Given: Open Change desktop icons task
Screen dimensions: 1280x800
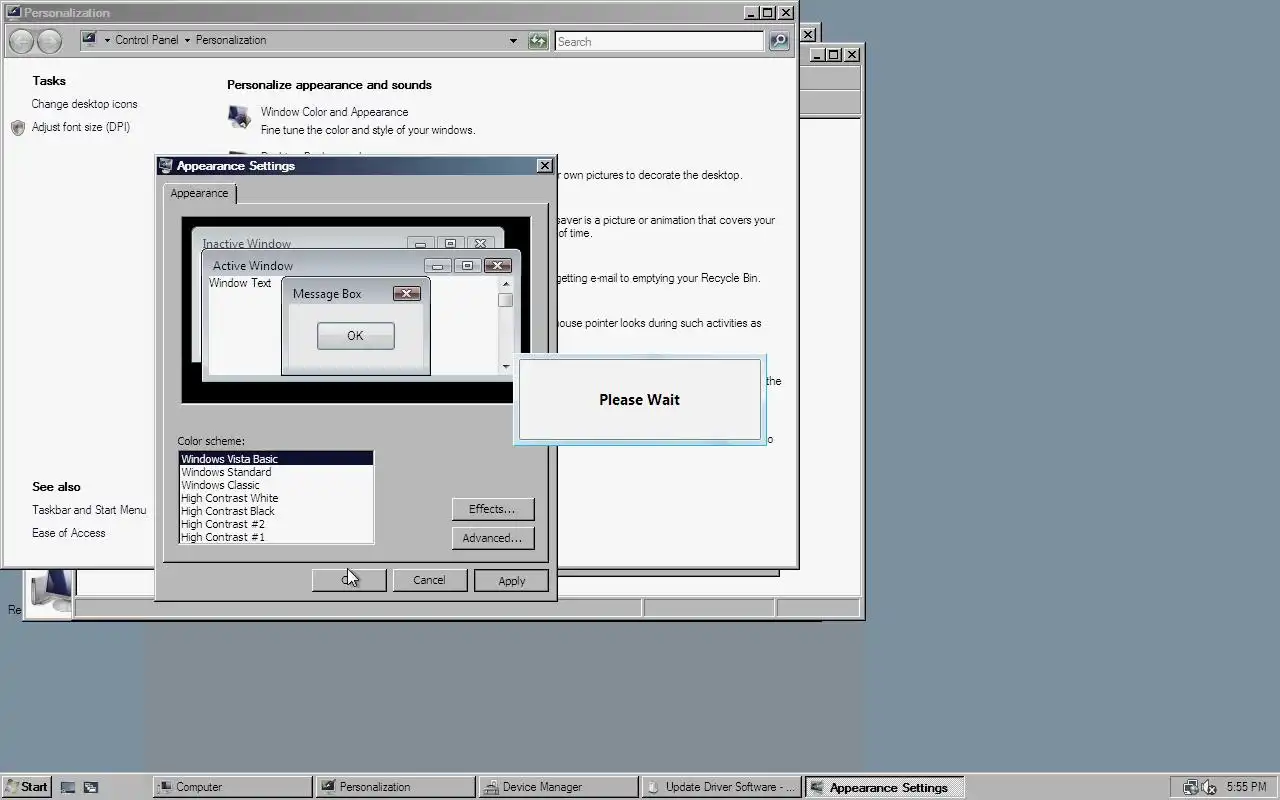Looking at the screenshot, I should tap(84, 104).
